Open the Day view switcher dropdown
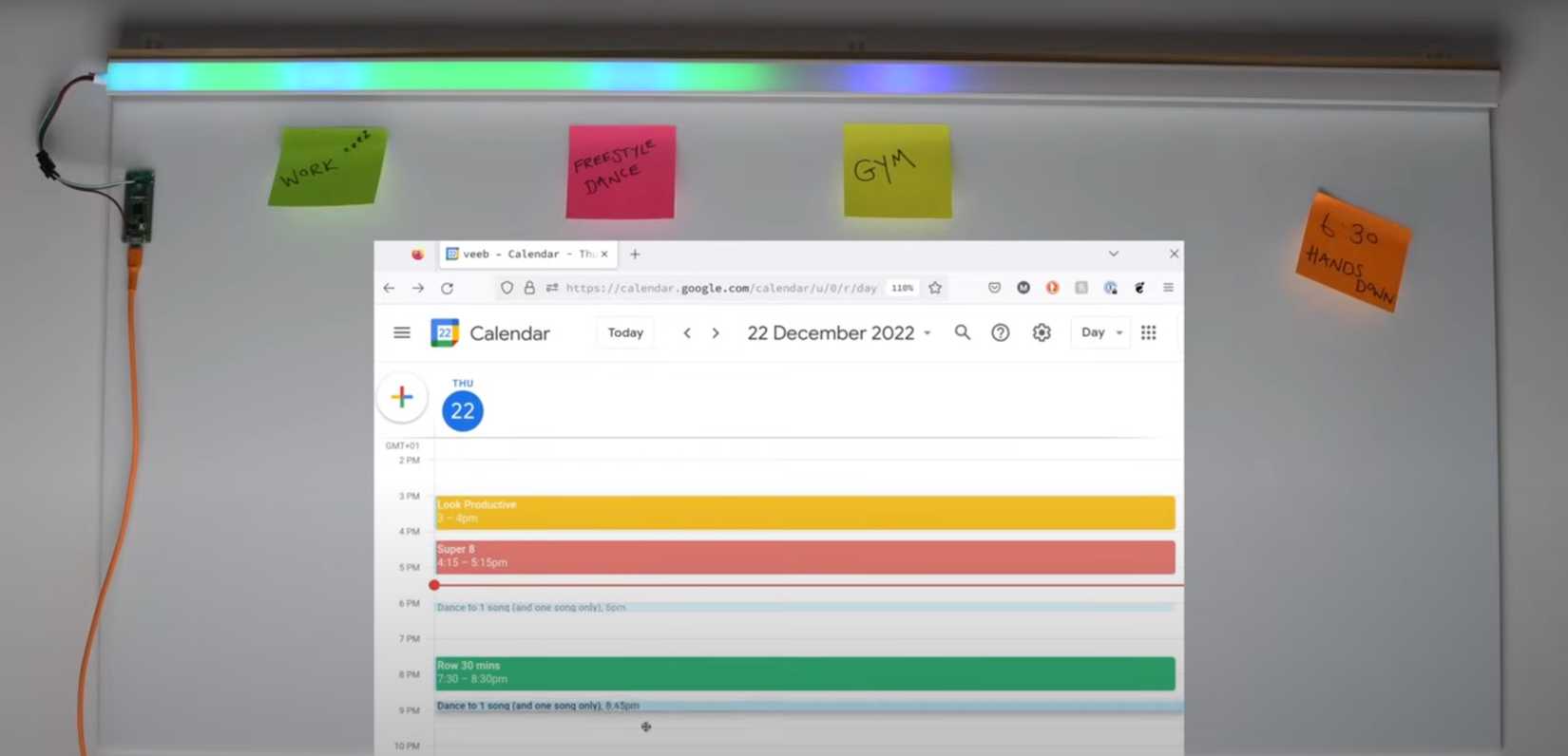Screen dimensions: 1568x756 click(1101, 332)
